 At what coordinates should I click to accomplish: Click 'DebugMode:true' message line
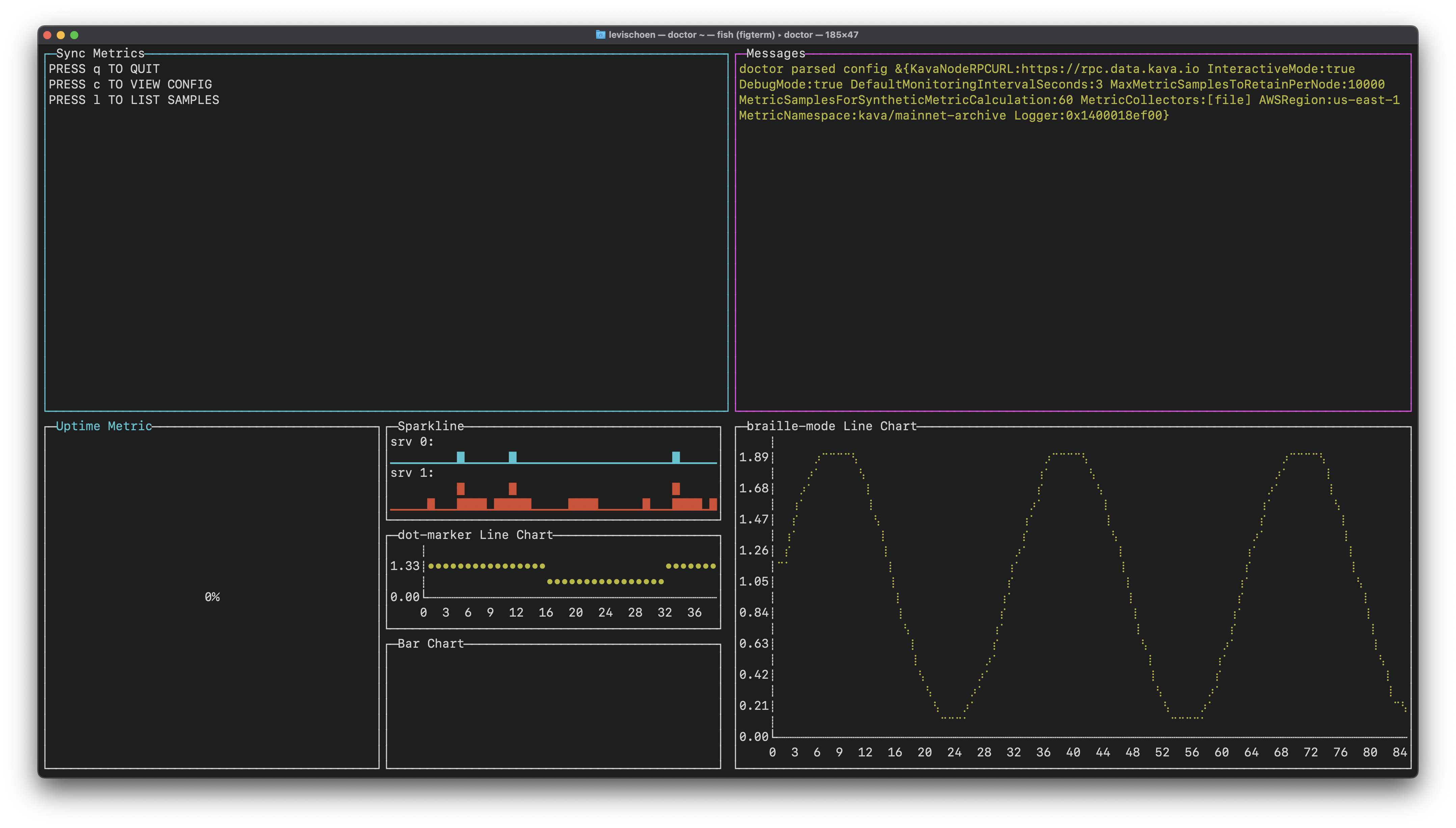(1061, 84)
